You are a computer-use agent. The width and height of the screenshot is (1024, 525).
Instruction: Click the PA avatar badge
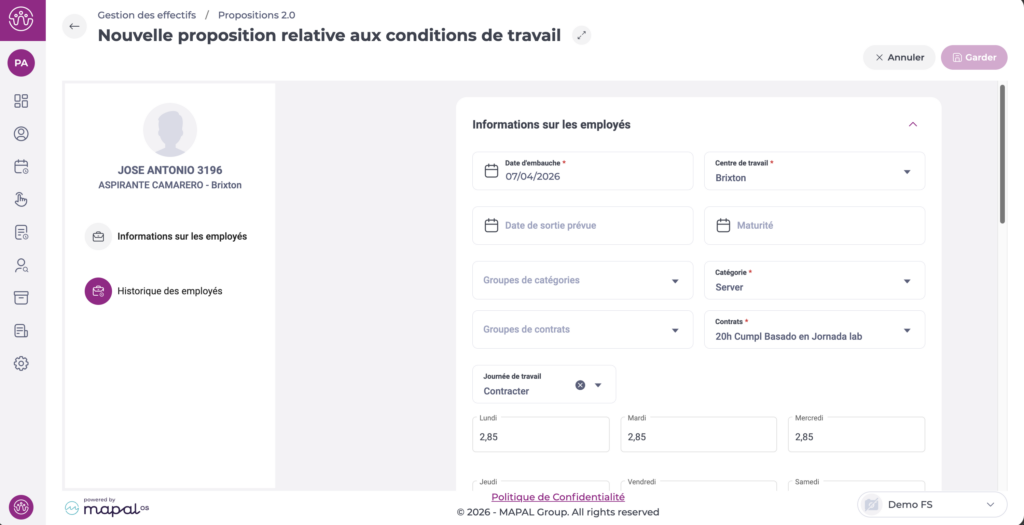pyautogui.click(x=21, y=63)
